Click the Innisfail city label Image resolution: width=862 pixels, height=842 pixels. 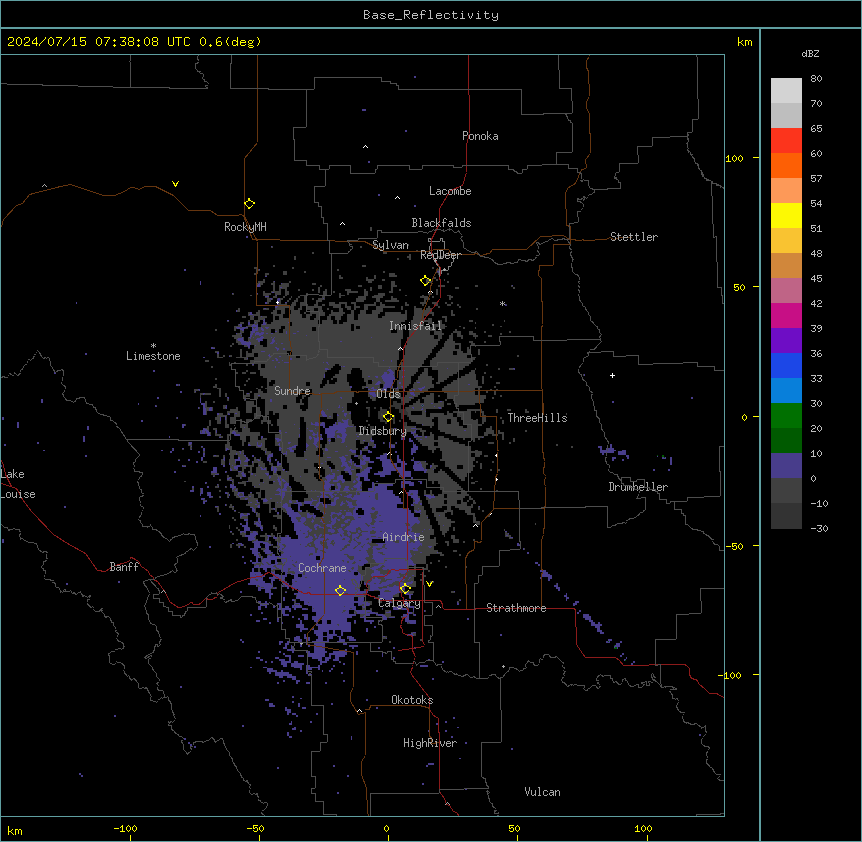tap(415, 326)
